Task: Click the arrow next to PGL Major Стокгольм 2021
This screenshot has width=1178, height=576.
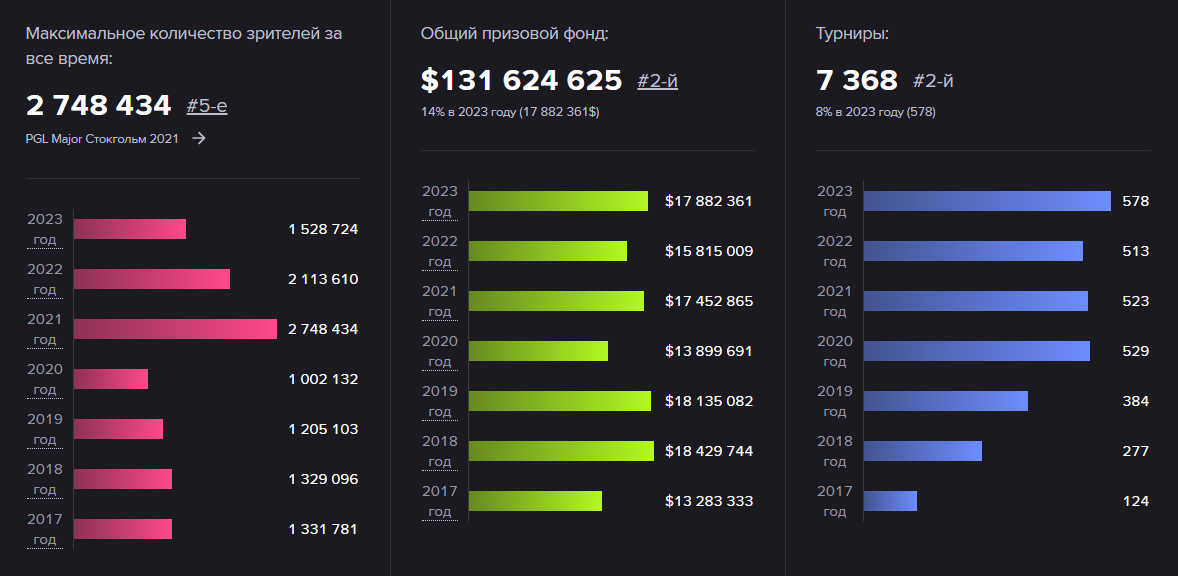Action: click(x=199, y=139)
